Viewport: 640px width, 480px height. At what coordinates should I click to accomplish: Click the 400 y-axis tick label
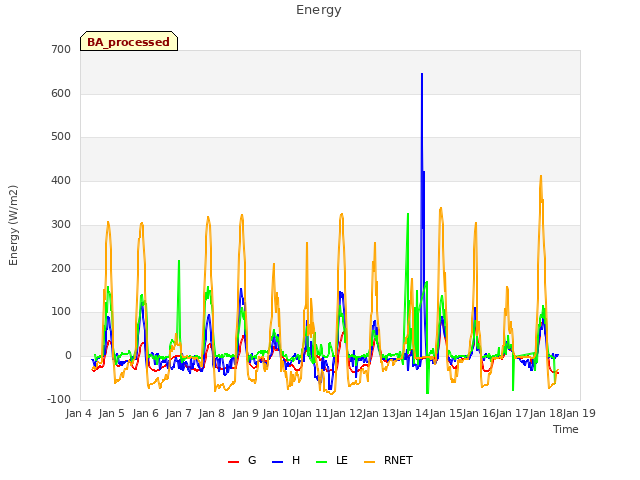tap(61, 180)
